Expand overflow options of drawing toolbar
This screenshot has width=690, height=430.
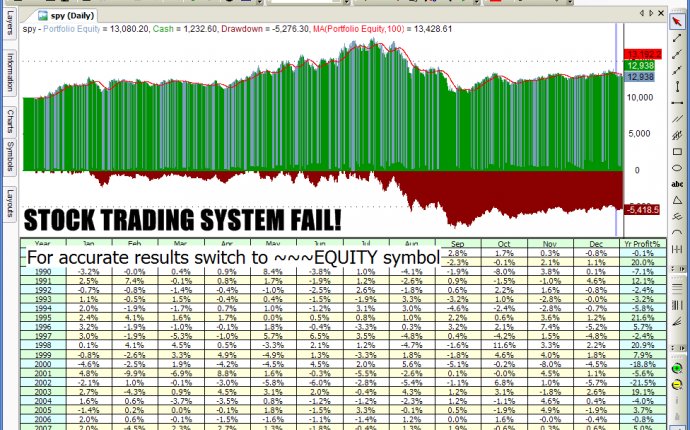point(677,268)
